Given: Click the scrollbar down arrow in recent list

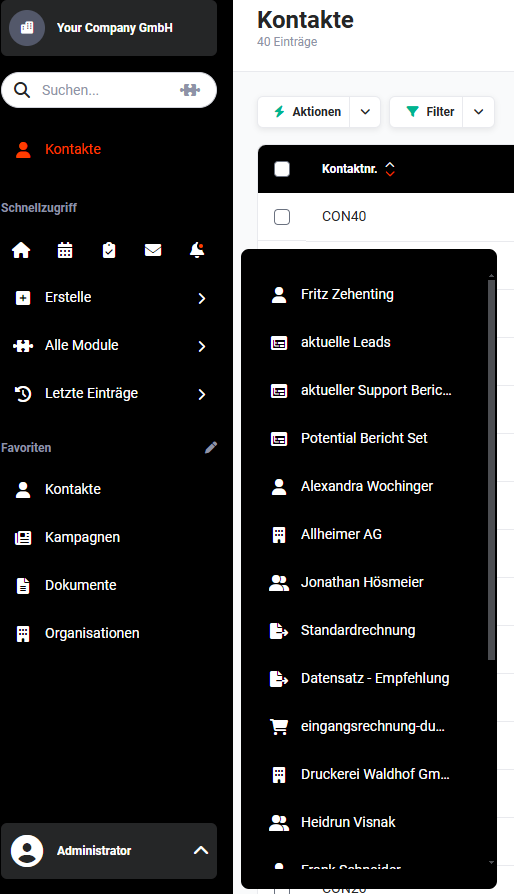Looking at the screenshot, I should click(x=492, y=863).
